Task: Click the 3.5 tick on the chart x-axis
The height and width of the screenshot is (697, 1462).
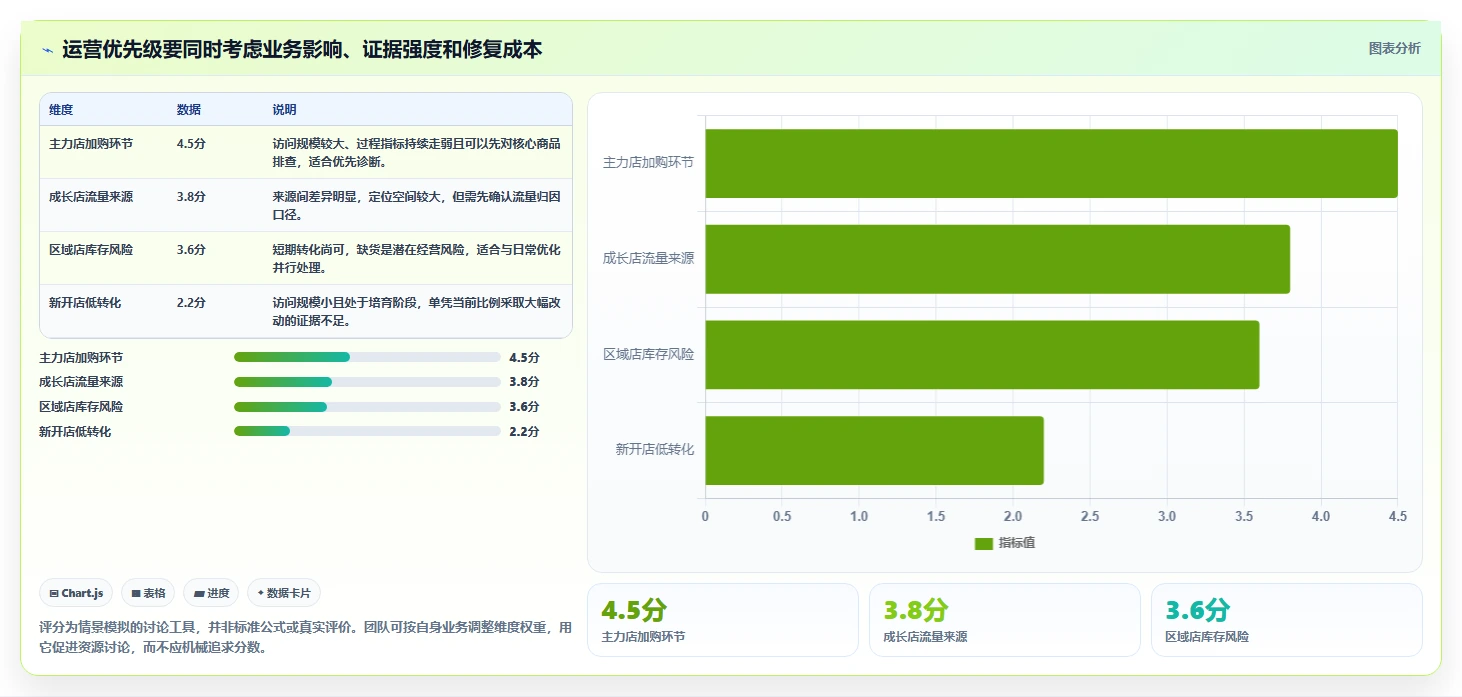Action: [x=1244, y=516]
